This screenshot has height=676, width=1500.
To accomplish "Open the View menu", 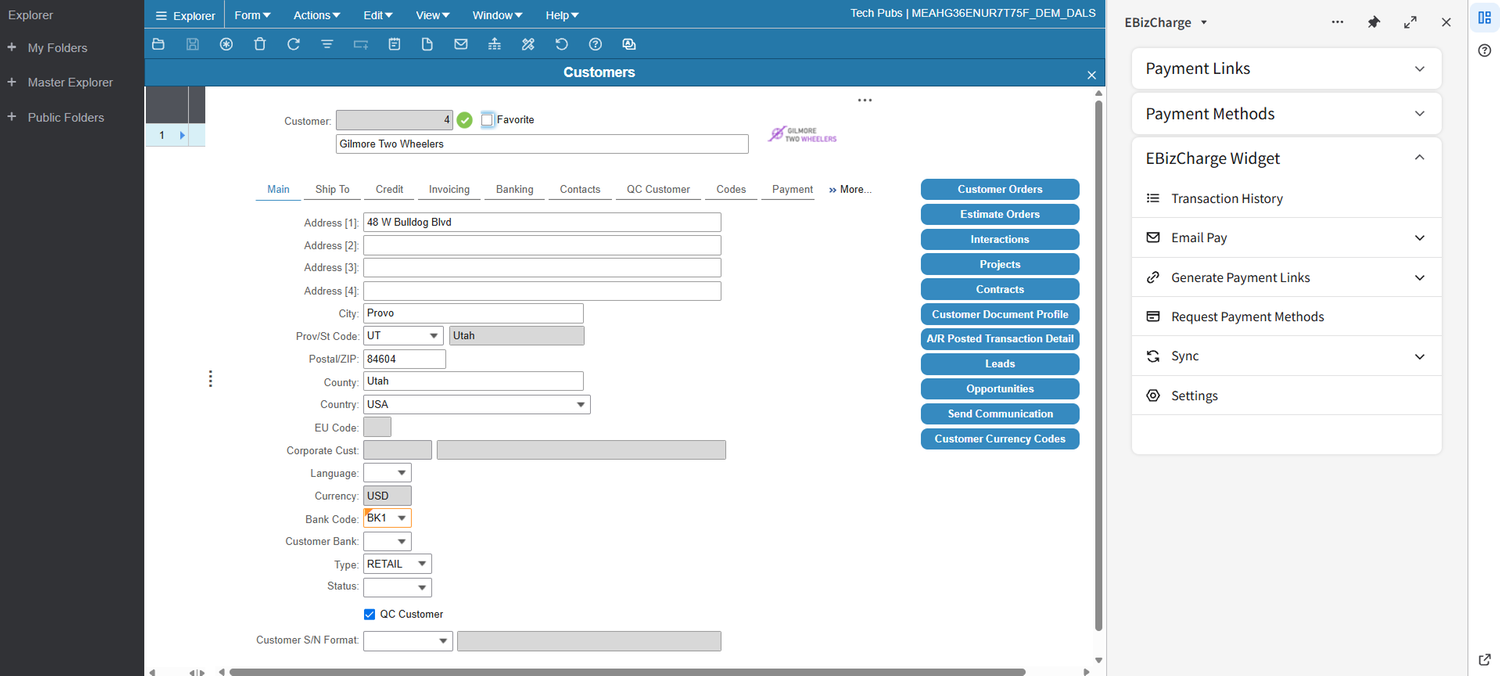I will click(433, 16).
